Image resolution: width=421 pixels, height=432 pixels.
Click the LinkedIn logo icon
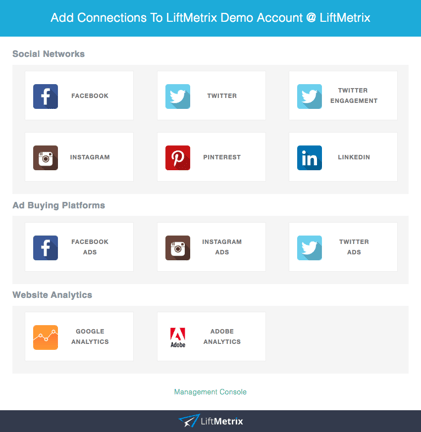coord(309,158)
